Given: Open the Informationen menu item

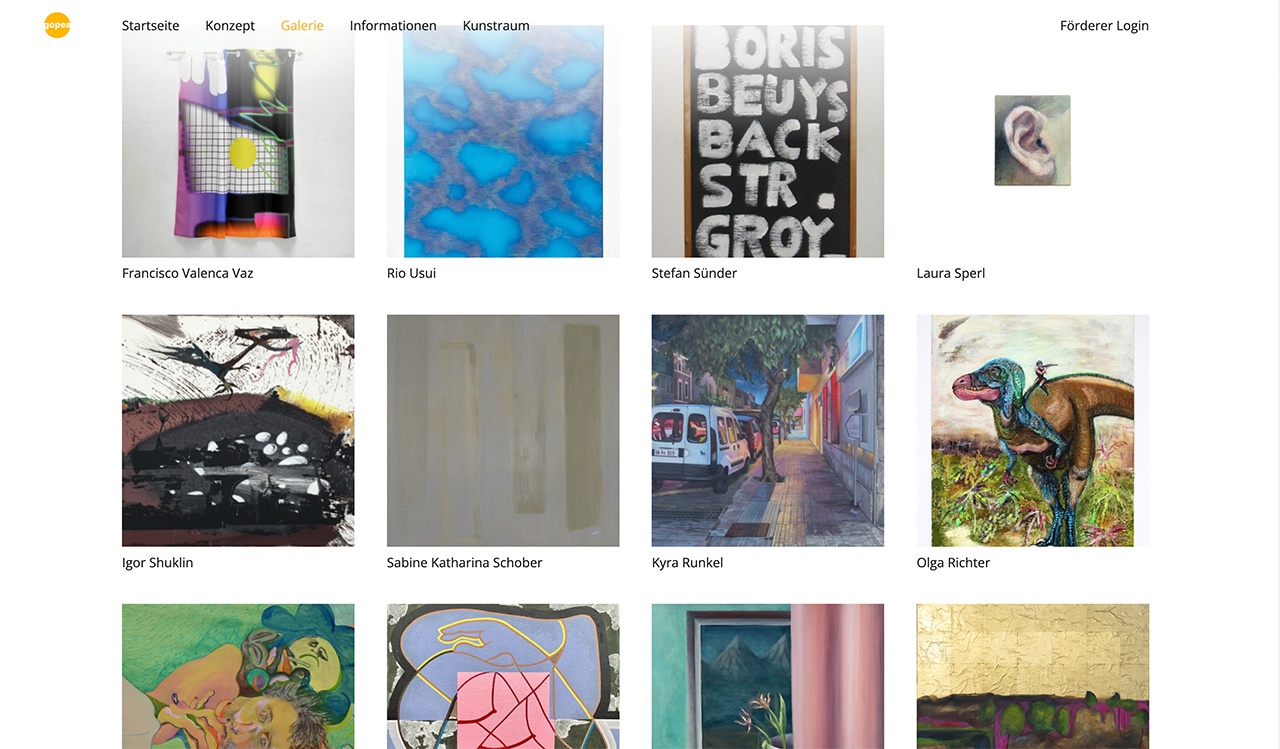Looking at the screenshot, I should click(x=393, y=26).
